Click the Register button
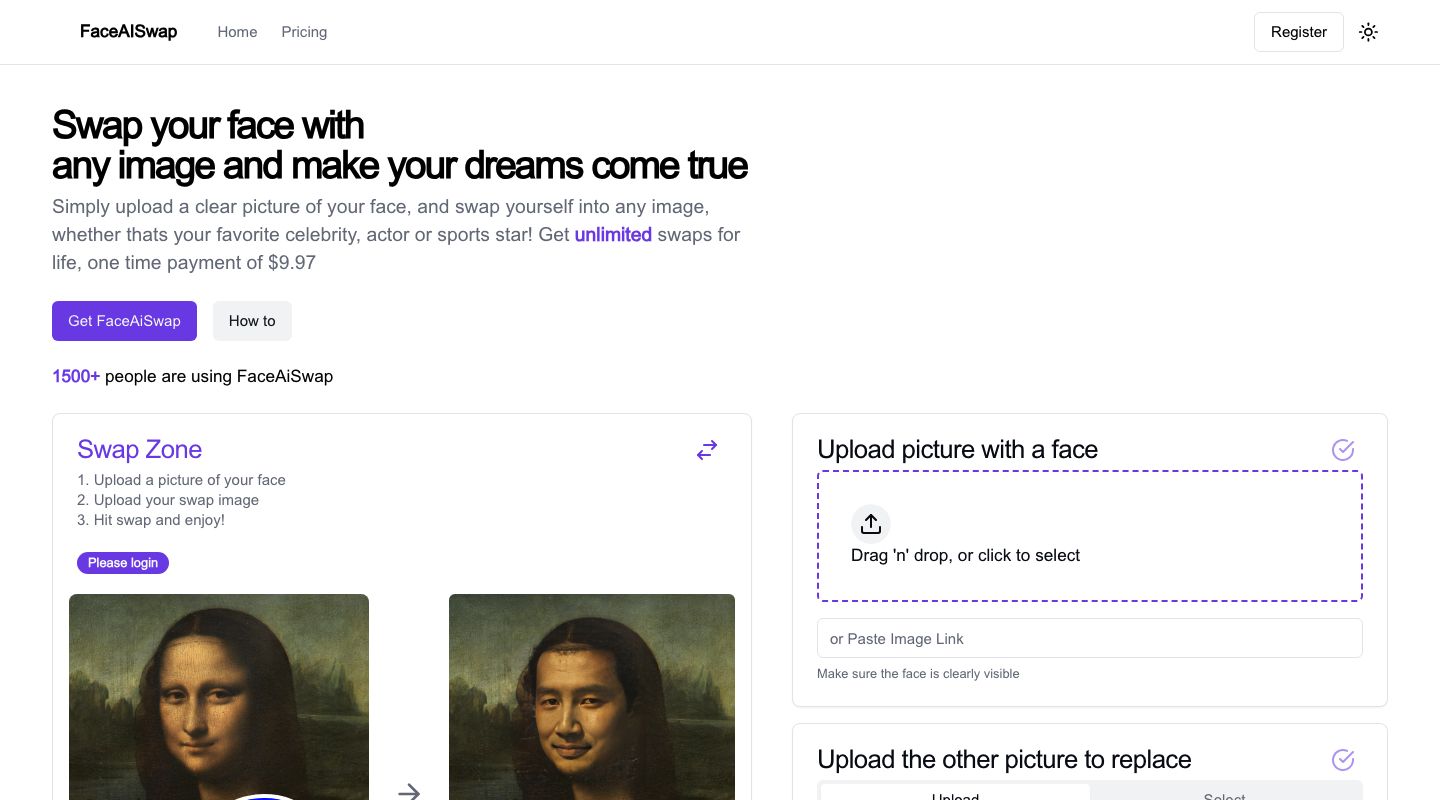This screenshot has width=1440, height=800. coord(1299,32)
